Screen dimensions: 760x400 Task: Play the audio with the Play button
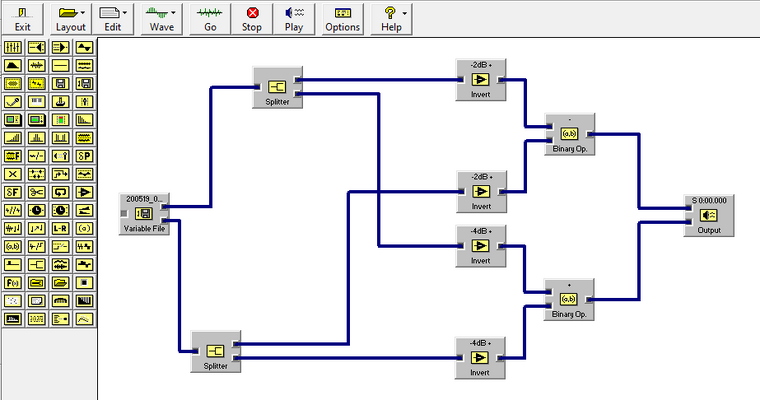pos(294,19)
